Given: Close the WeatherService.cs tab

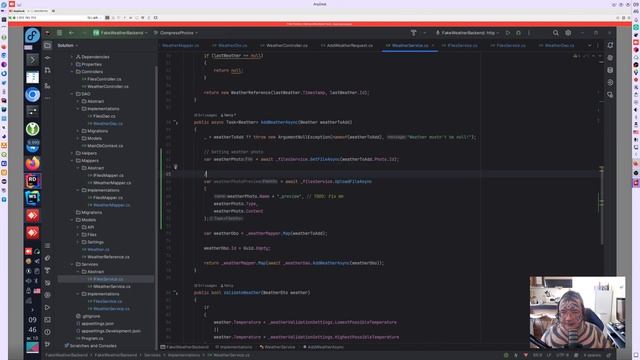Looking at the screenshot, I should (x=433, y=45).
